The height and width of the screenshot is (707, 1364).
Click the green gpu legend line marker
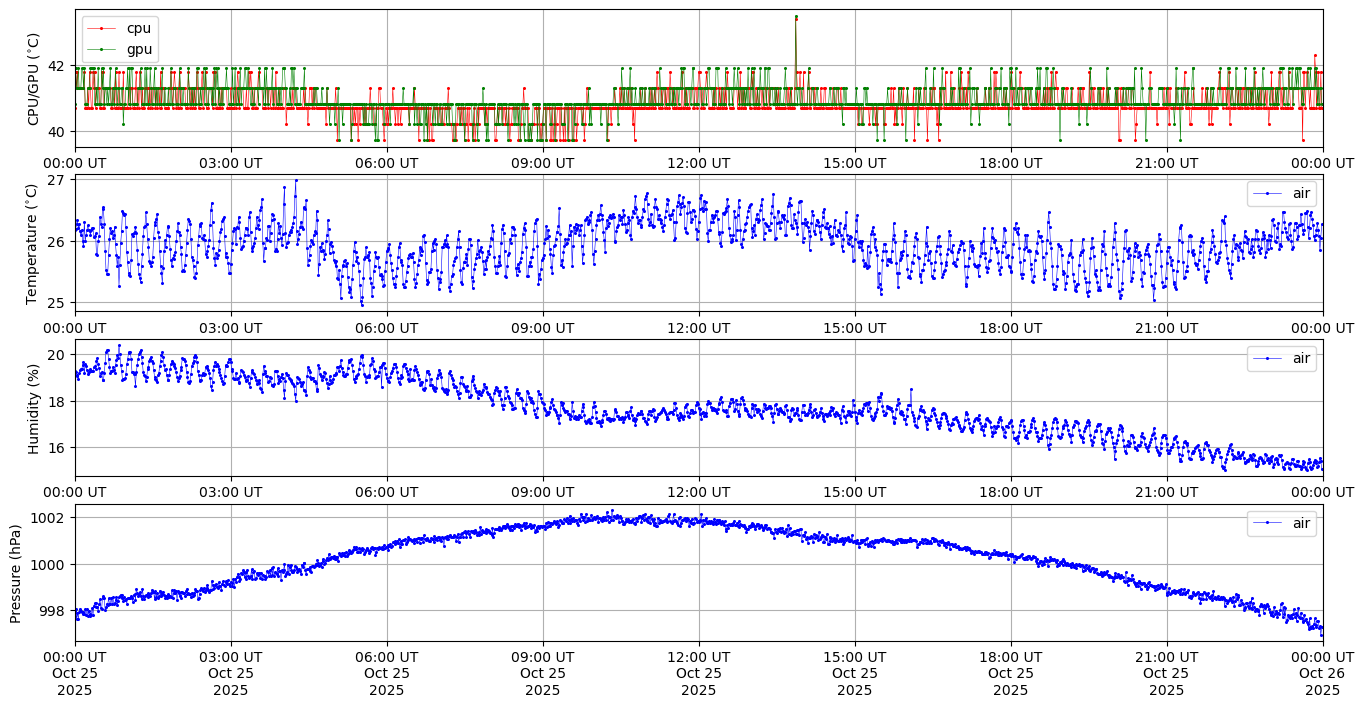point(104,48)
